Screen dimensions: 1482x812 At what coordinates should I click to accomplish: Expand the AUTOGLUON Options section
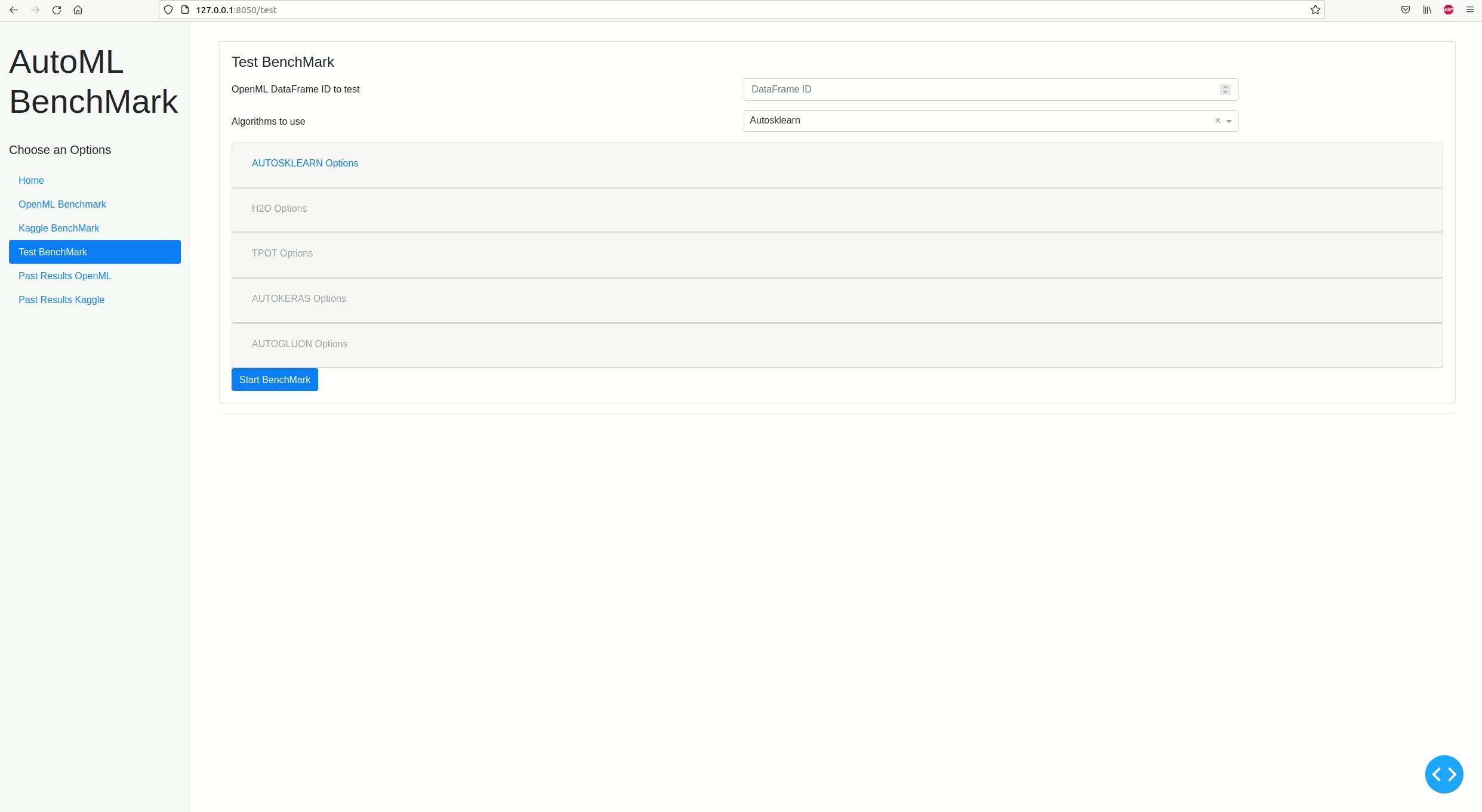(x=299, y=344)
